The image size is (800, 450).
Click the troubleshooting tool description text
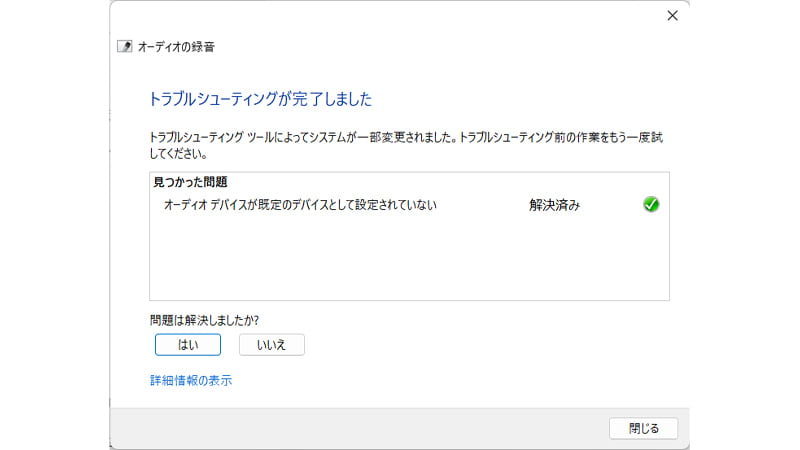tap(400, 138)
